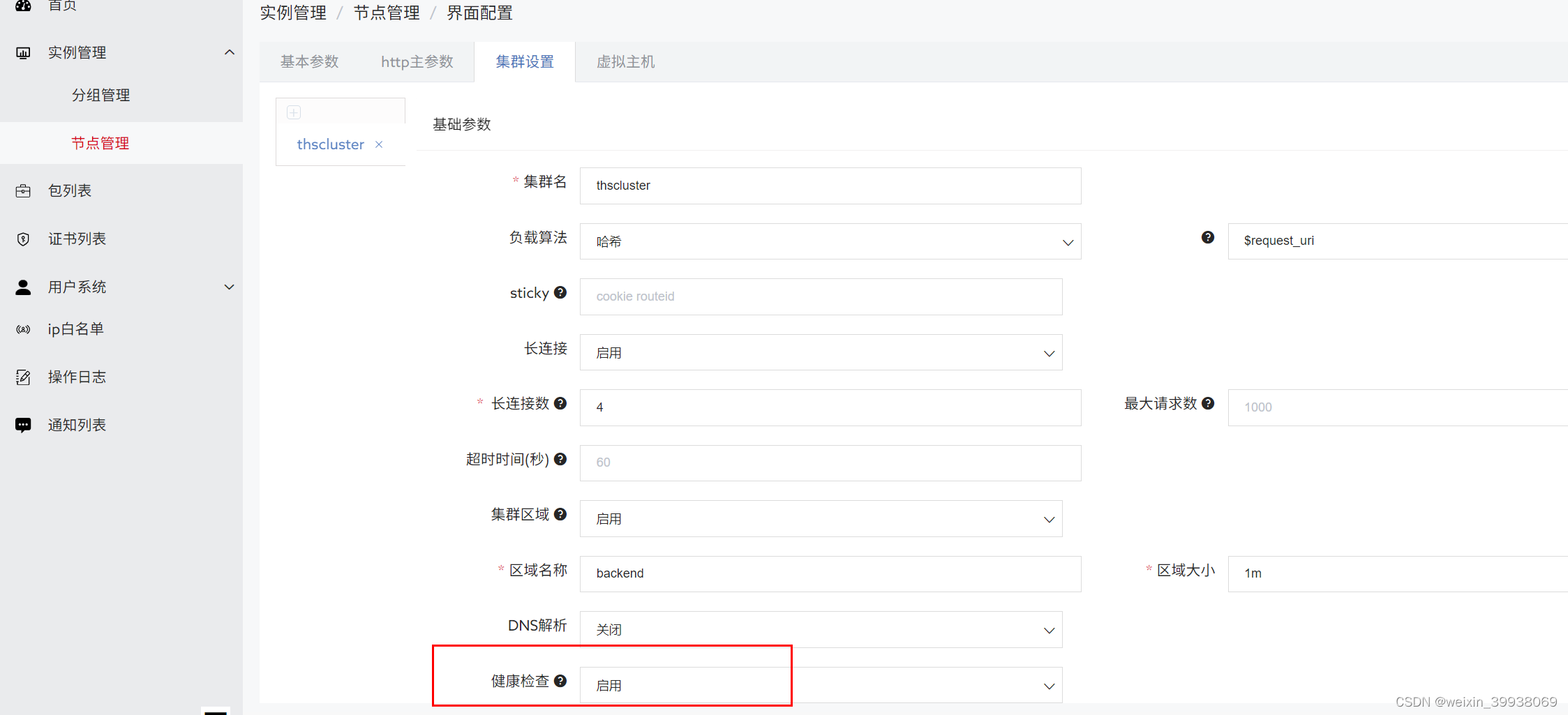Click 界面配置 breadcrumb item
The height and width of the screenshot is (715, 1568).
[480, 13]
